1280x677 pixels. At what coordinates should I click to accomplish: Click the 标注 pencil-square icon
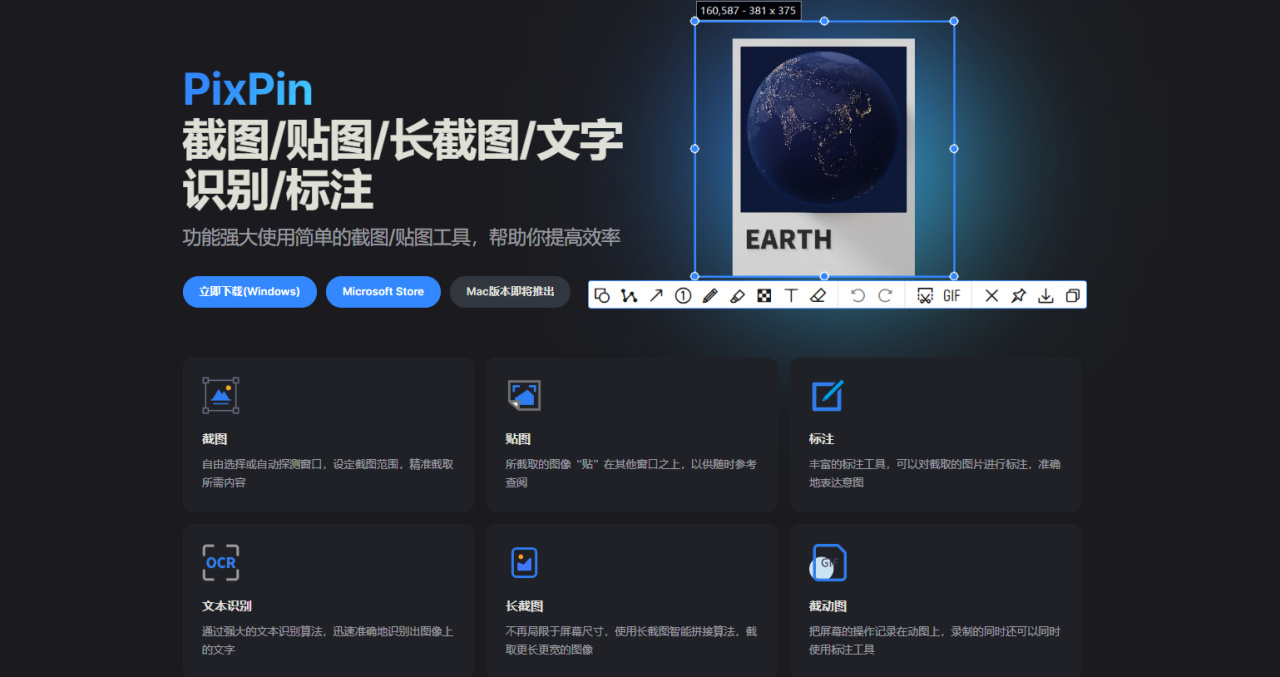(827, 395)
